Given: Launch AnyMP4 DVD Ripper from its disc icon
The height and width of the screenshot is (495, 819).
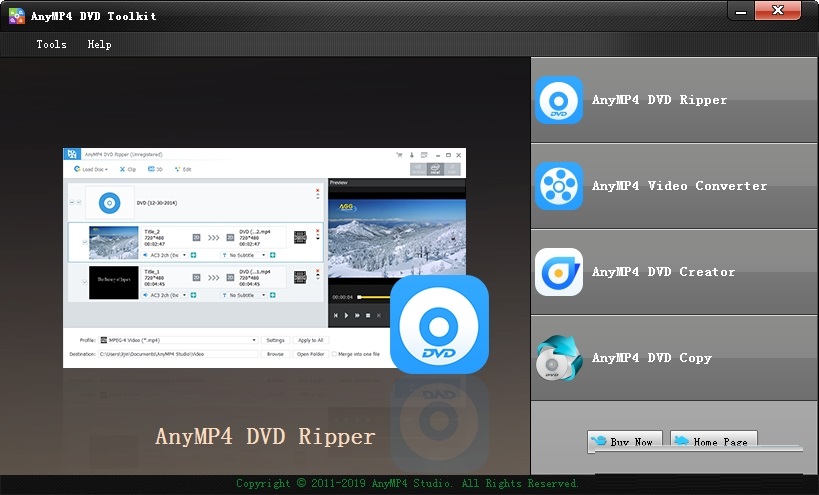Looking at the screenshot, I should pyautogui.click(x=559, y=100).
